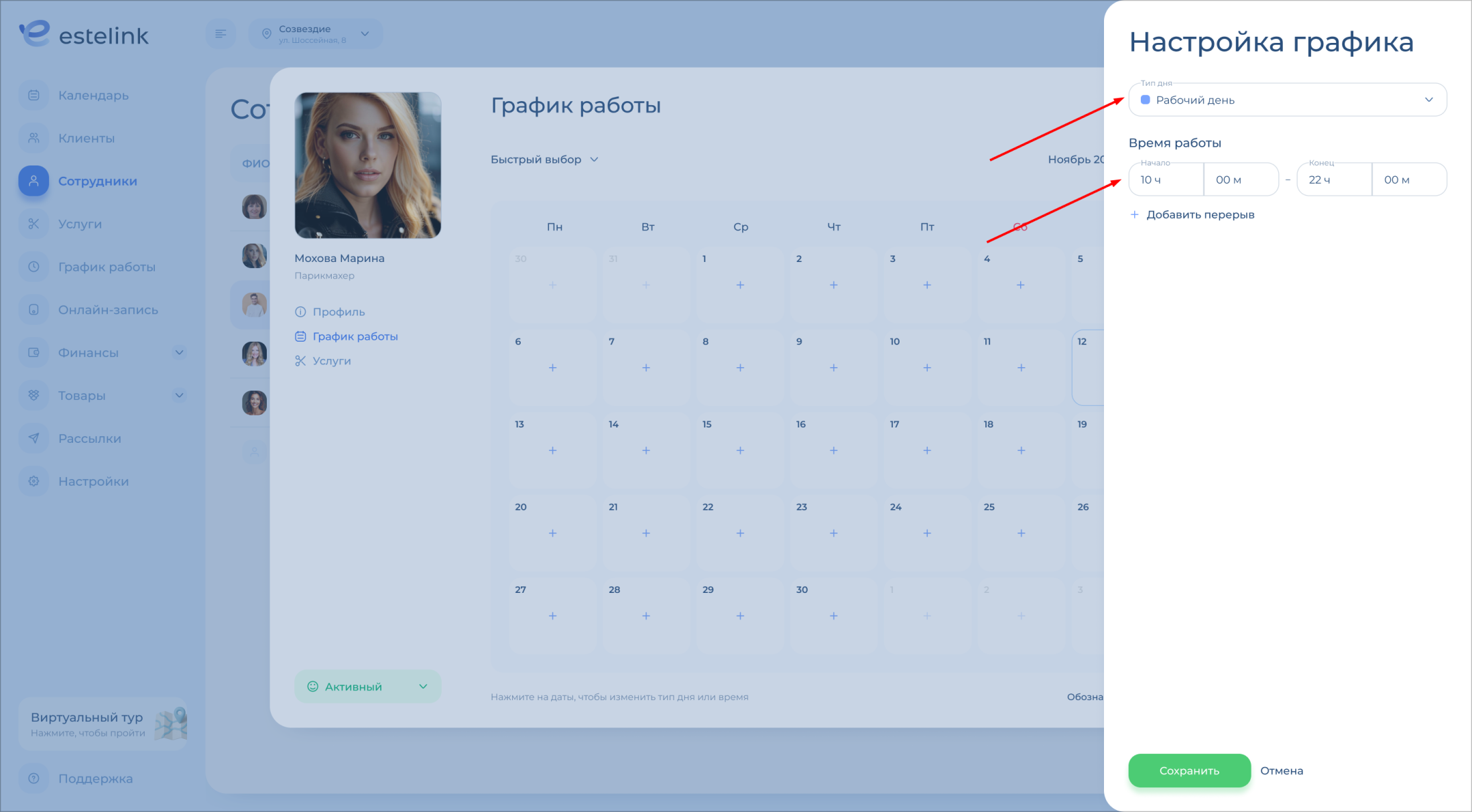Viewport: 1472px width, 812px height.
Task: Open the clock График работы sidebar icon
Action: pos(34,267)
